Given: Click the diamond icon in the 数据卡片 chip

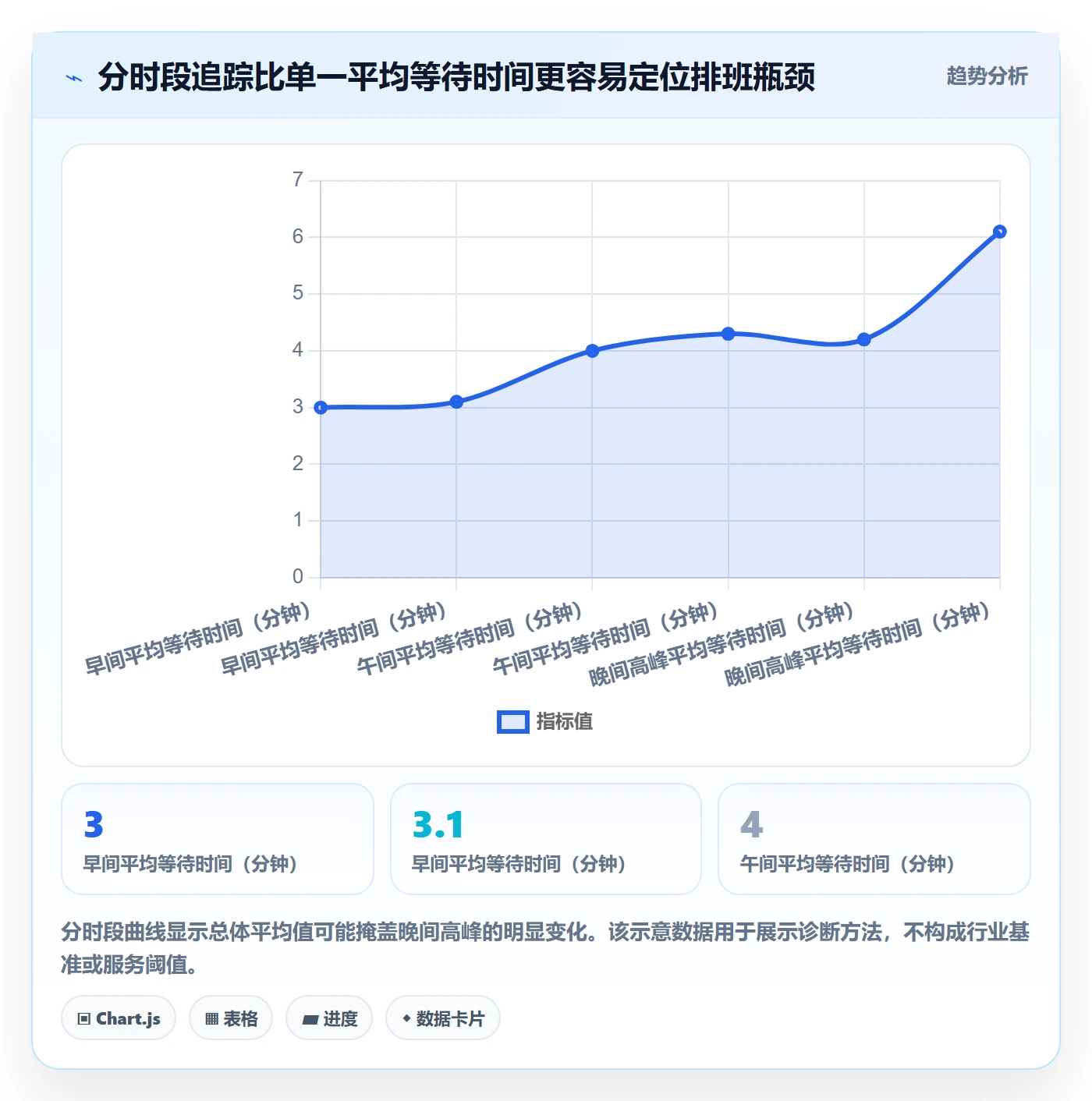Looking at the screenshot, I should [406, 1018].
